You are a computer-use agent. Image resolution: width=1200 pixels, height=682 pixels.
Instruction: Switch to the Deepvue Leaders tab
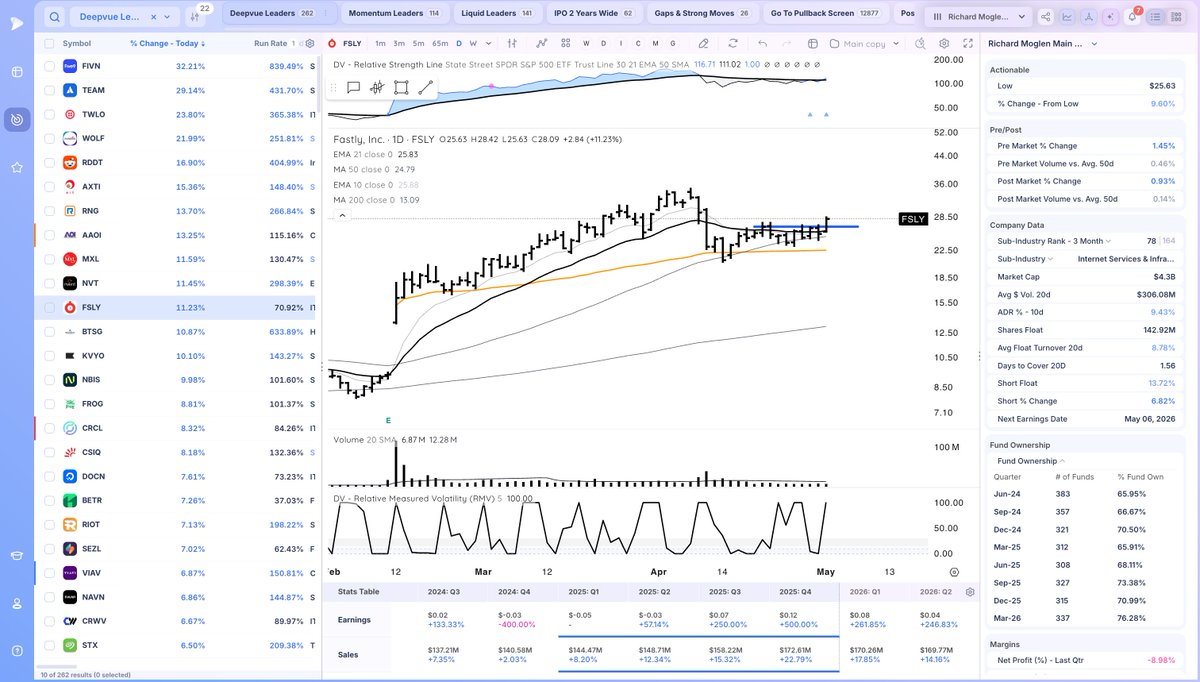(279, 14)
